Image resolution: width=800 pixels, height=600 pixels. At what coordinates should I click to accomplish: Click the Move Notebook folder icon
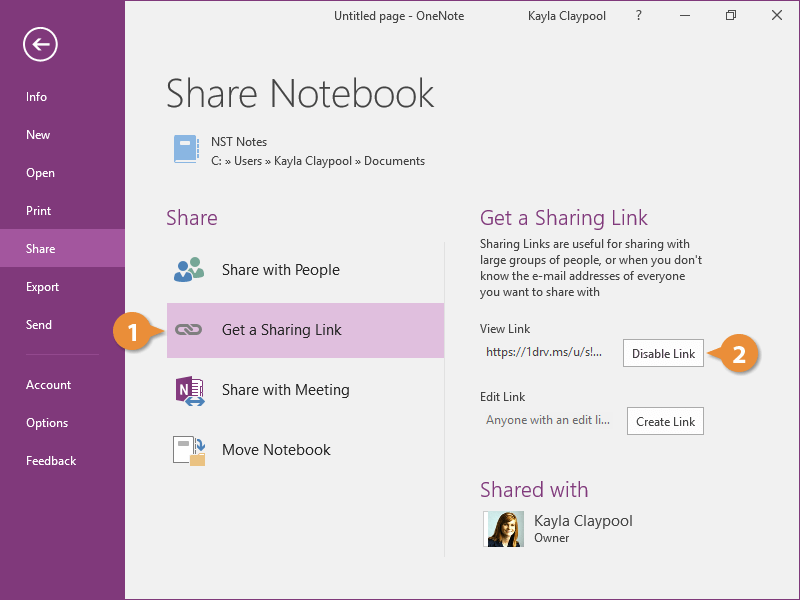189,451
